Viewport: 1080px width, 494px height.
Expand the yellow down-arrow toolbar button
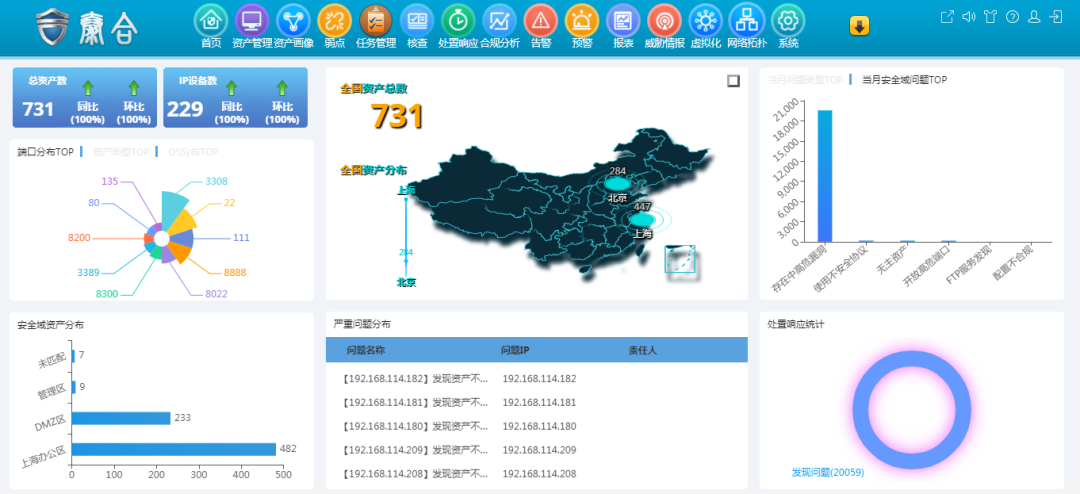coord(859,26)
